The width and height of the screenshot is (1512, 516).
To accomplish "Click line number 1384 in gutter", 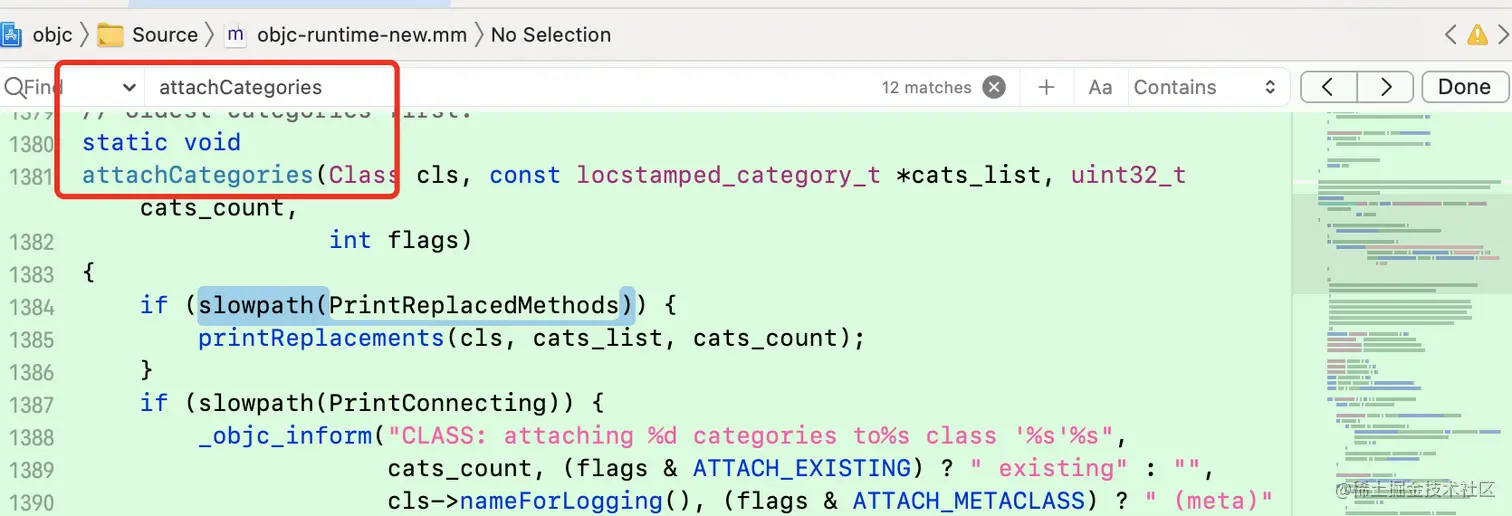I will 30,307.
